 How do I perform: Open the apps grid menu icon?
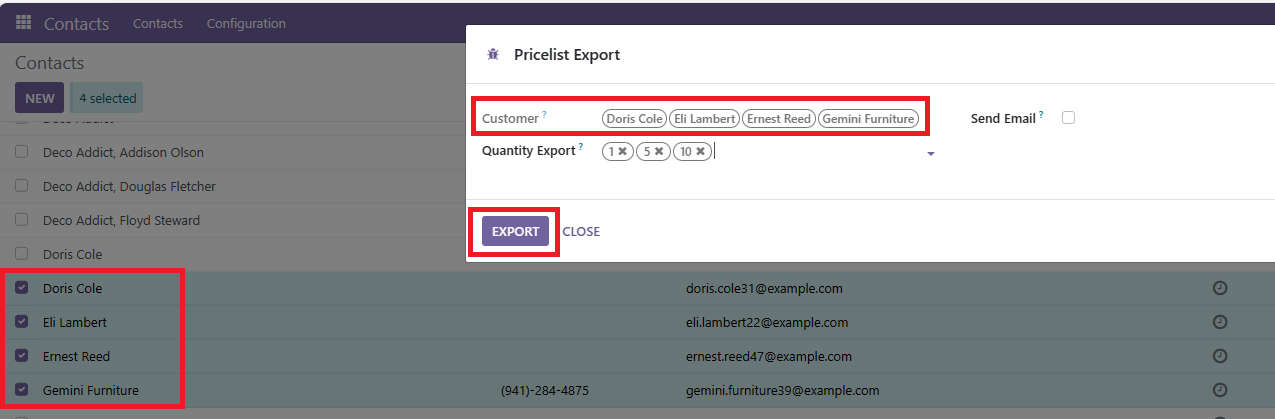click(23, 23)
